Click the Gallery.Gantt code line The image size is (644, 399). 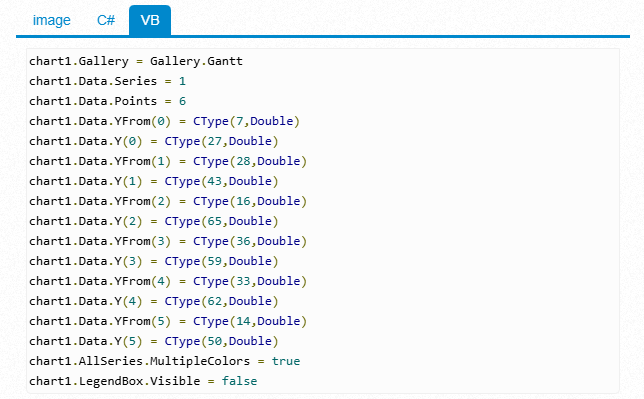pyautogui.click(x=136, y=61)
